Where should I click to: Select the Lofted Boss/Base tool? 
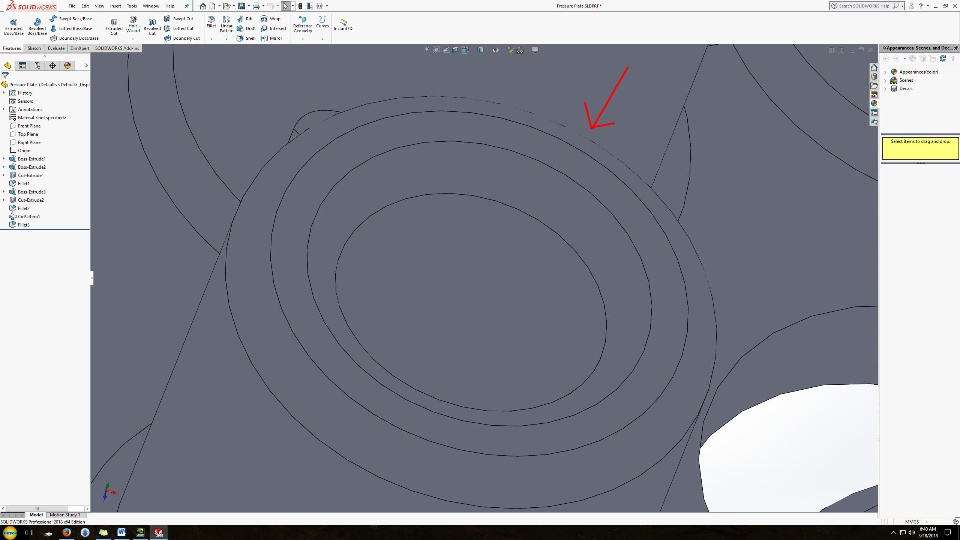[71, 28]
